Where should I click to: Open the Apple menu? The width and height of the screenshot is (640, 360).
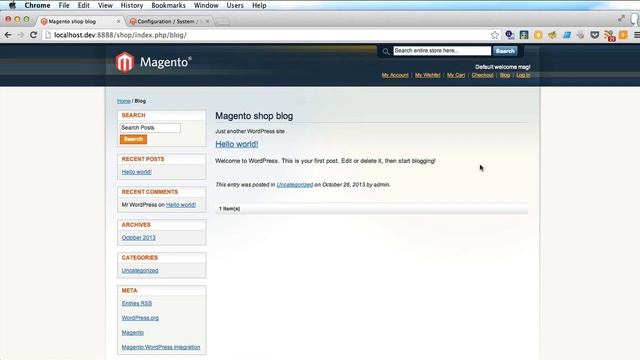pyautogui.click(x=12, y=5)
